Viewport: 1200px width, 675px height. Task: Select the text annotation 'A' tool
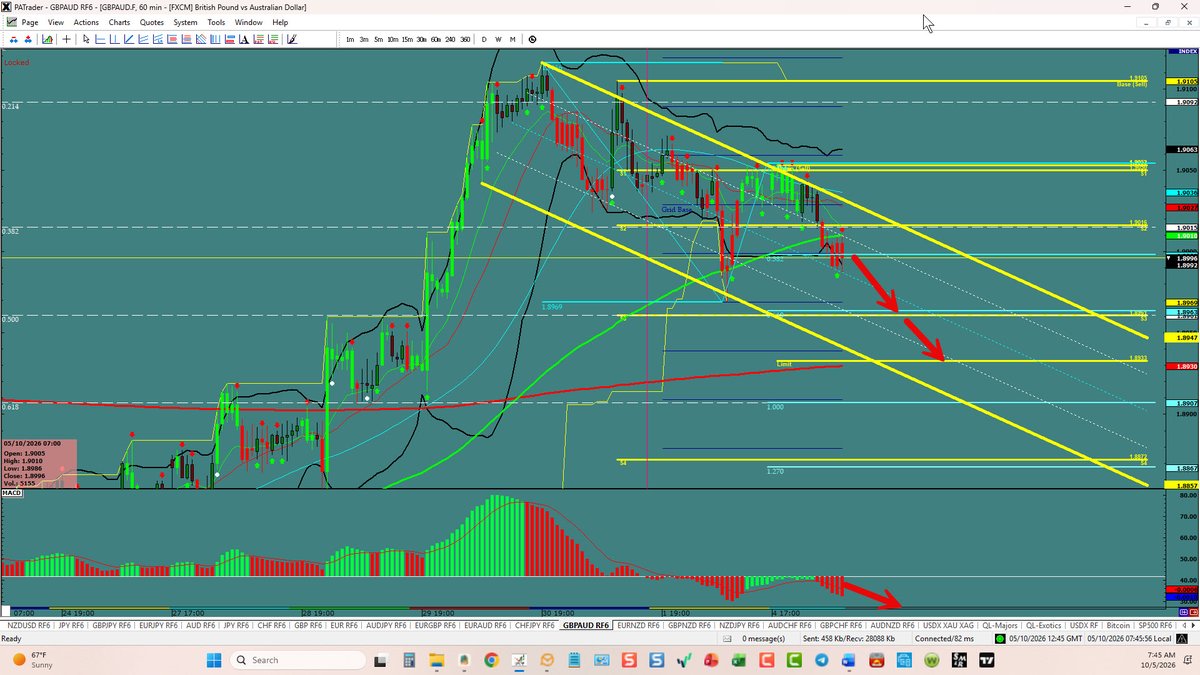244,39
